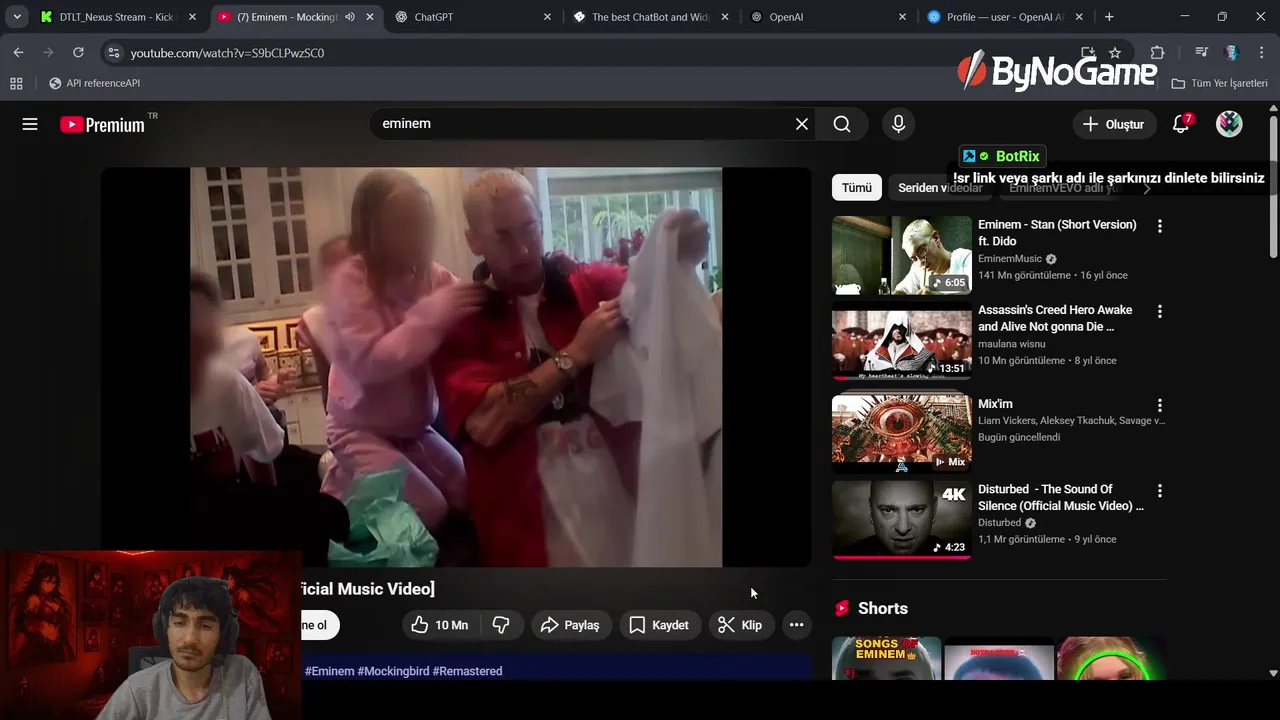Go back in browser history
Viewport: 1280px width, 720px height.
[x=18, y=52]
